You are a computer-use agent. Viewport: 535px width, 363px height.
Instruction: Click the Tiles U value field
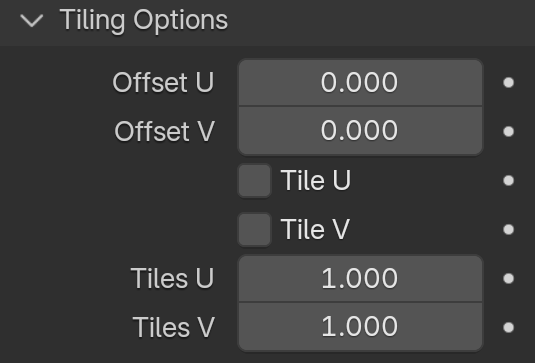(x=360, y=279)
